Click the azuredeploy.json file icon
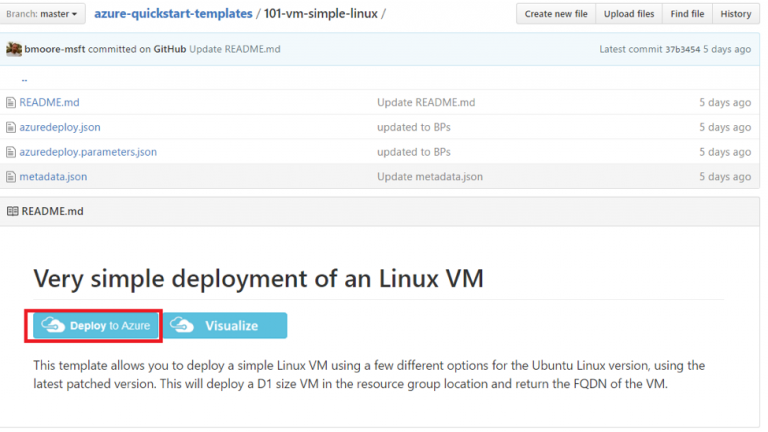Screen dimensions: 768x432 coord(11,127)
